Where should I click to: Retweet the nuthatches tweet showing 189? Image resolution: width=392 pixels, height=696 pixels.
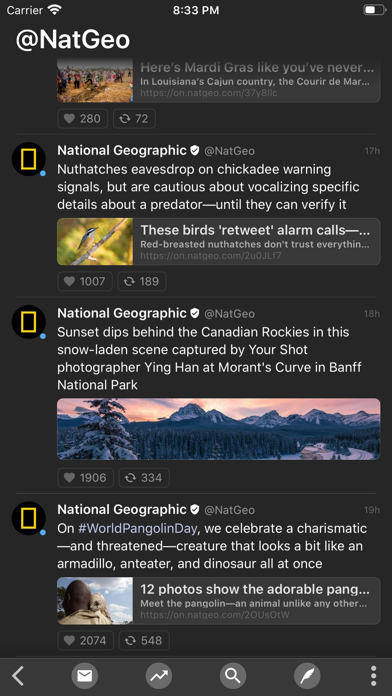coord(142,281)
